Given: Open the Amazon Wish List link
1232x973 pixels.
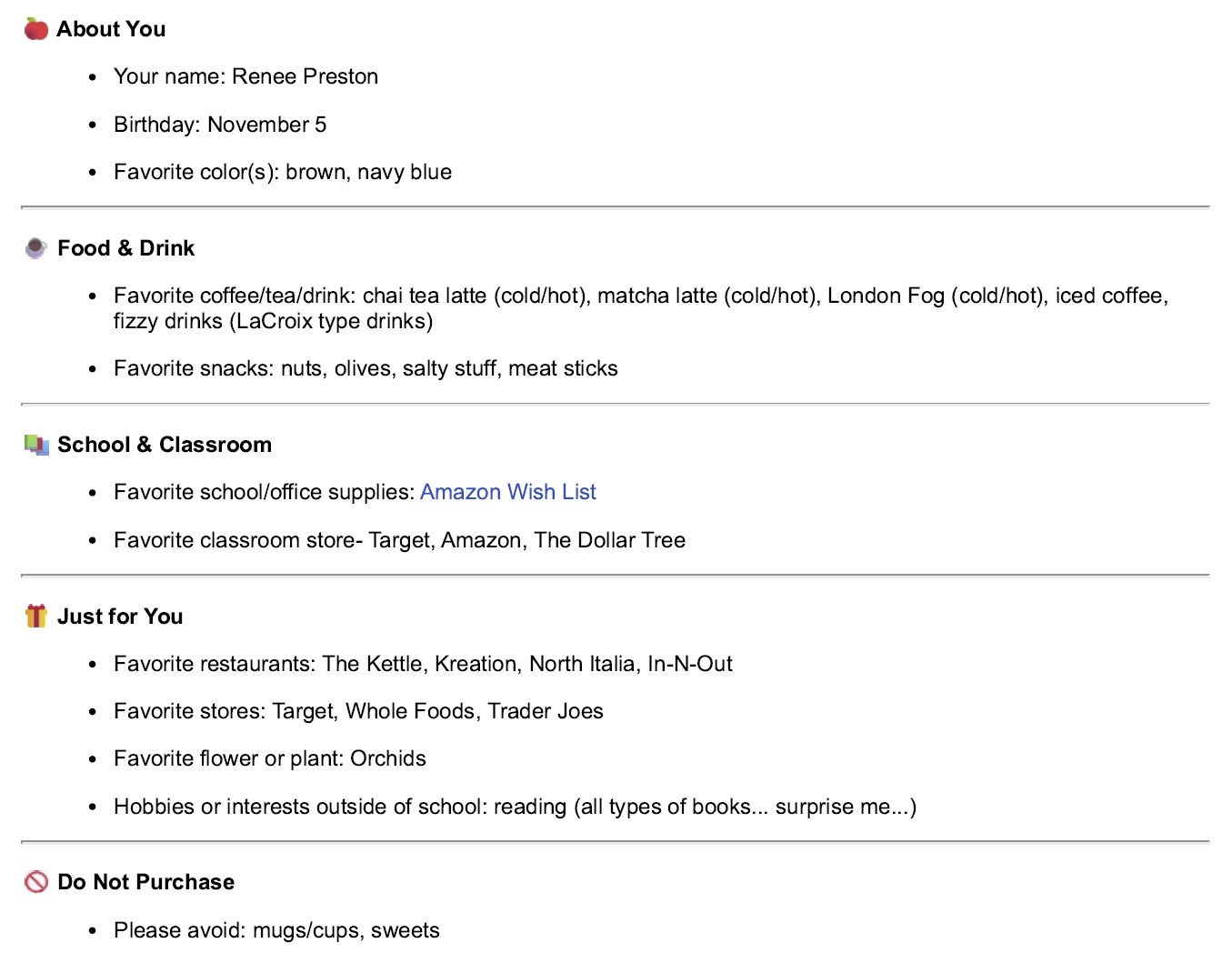Looking at the screenshot, I should pyautogui.click(x=507, y=492).
